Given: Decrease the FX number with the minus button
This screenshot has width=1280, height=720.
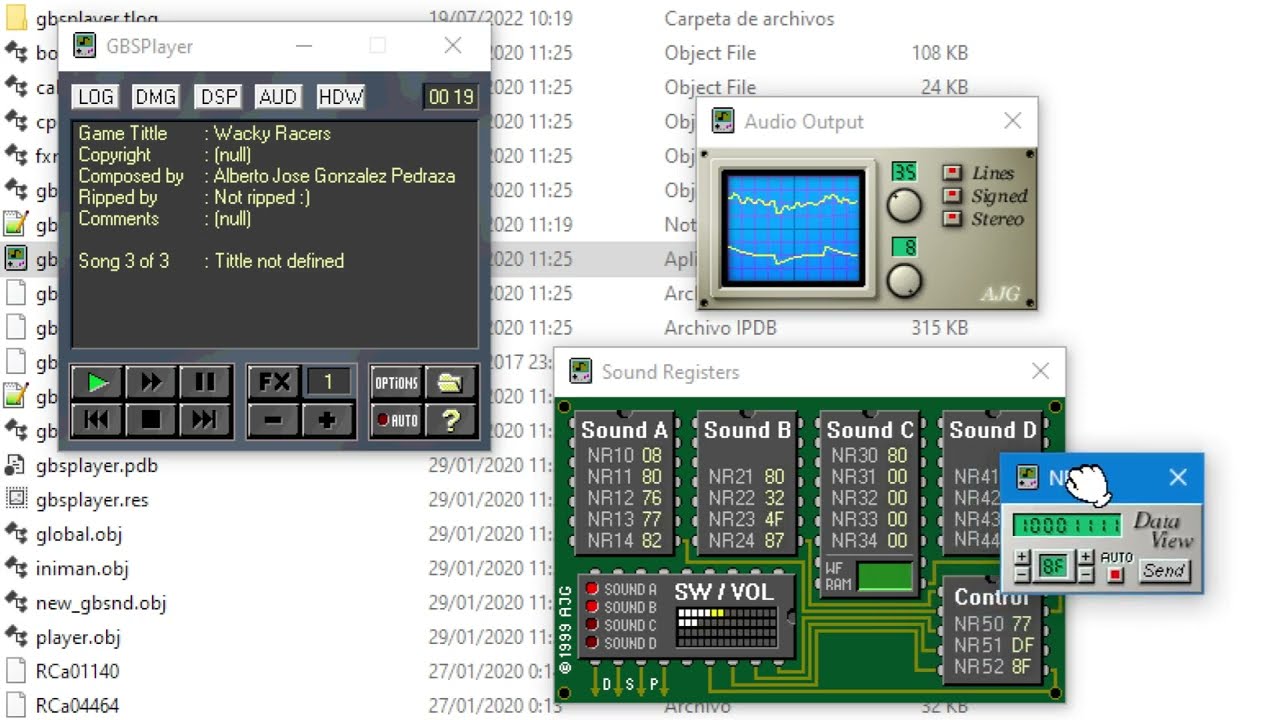Looking at the screenshot, I should tap(274, 420).
